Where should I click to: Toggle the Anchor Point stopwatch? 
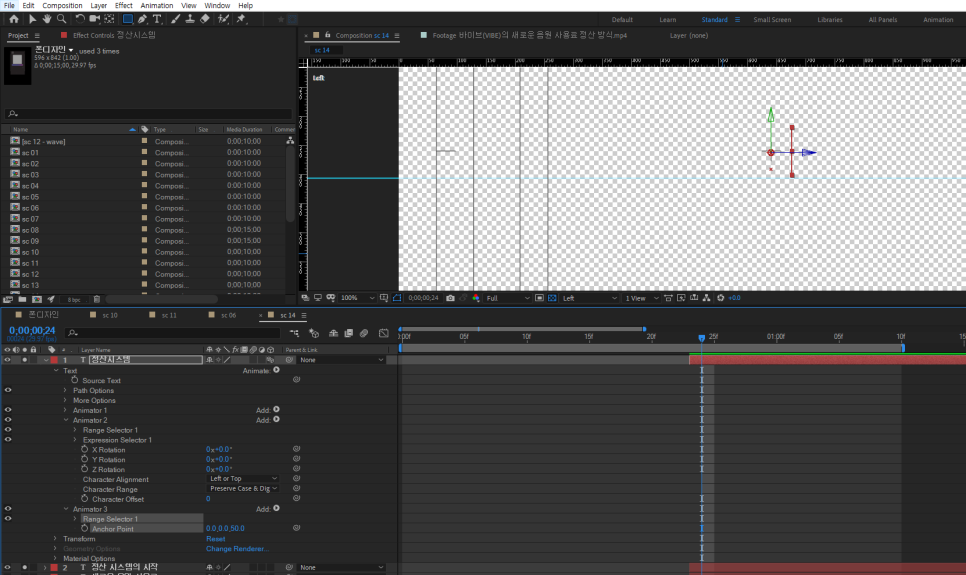tap(84, 528)
